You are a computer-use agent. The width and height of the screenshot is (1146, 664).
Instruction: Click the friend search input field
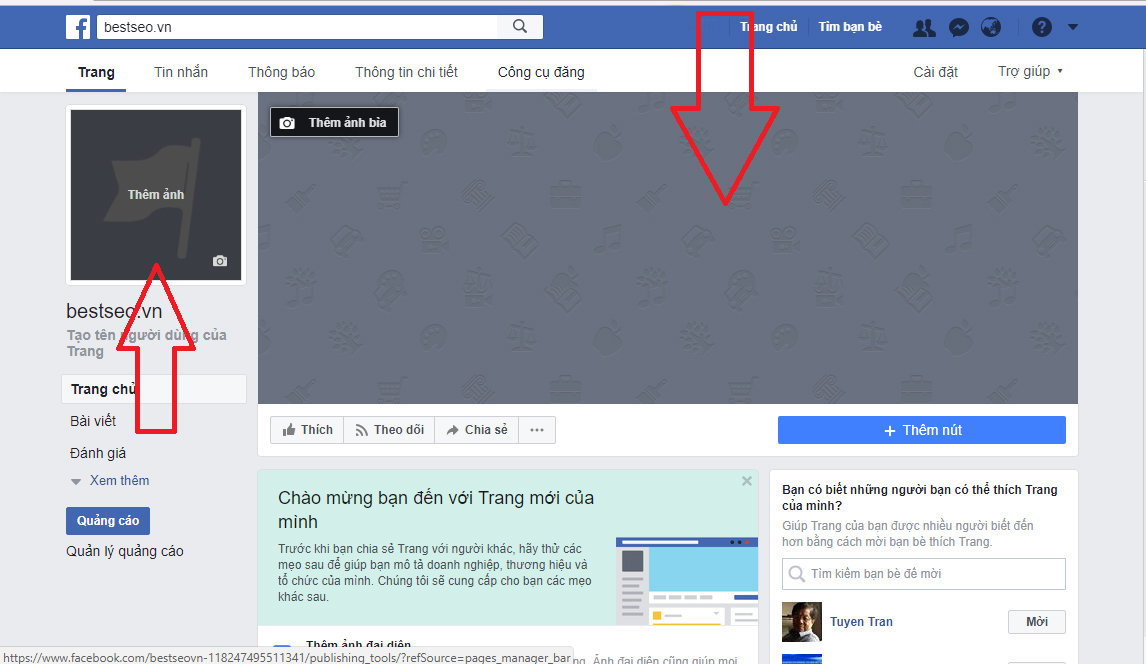(923, 574)
